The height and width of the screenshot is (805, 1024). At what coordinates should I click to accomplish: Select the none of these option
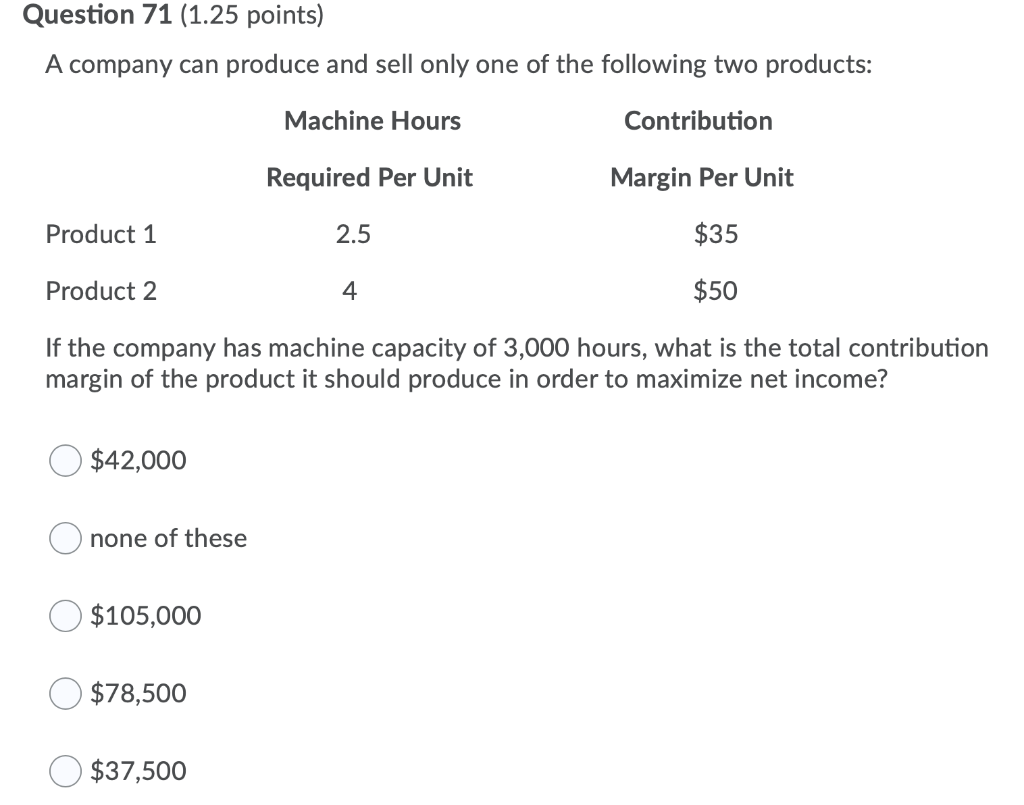click(64, 538)
